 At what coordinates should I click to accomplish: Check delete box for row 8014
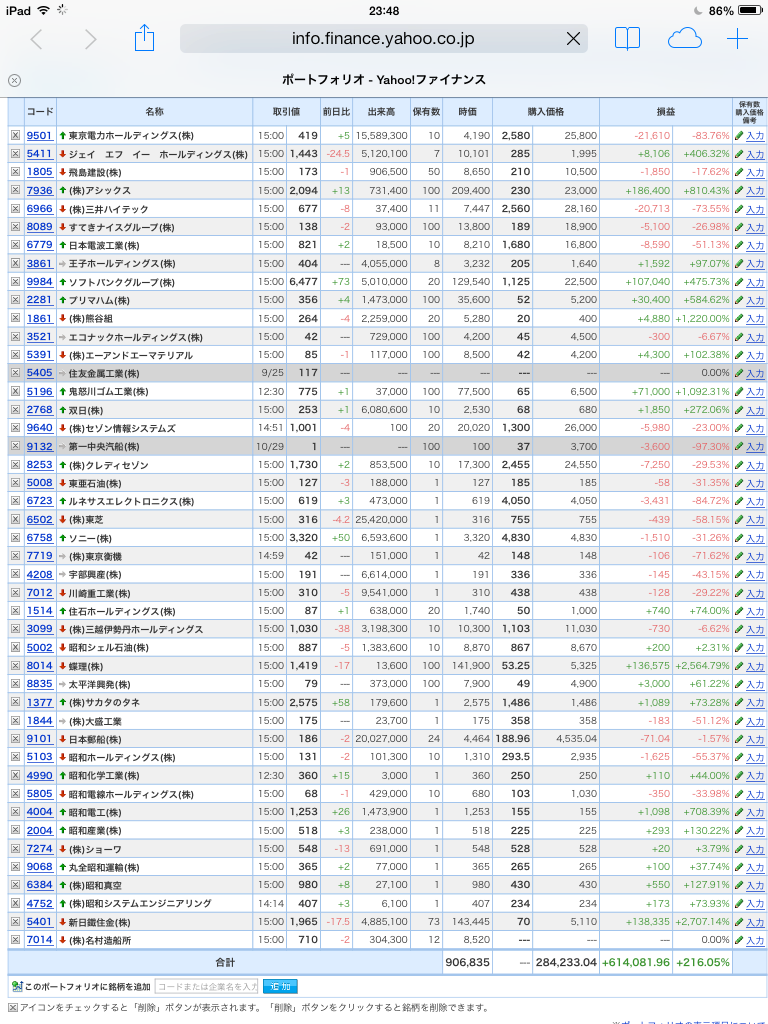pos(15,665)
